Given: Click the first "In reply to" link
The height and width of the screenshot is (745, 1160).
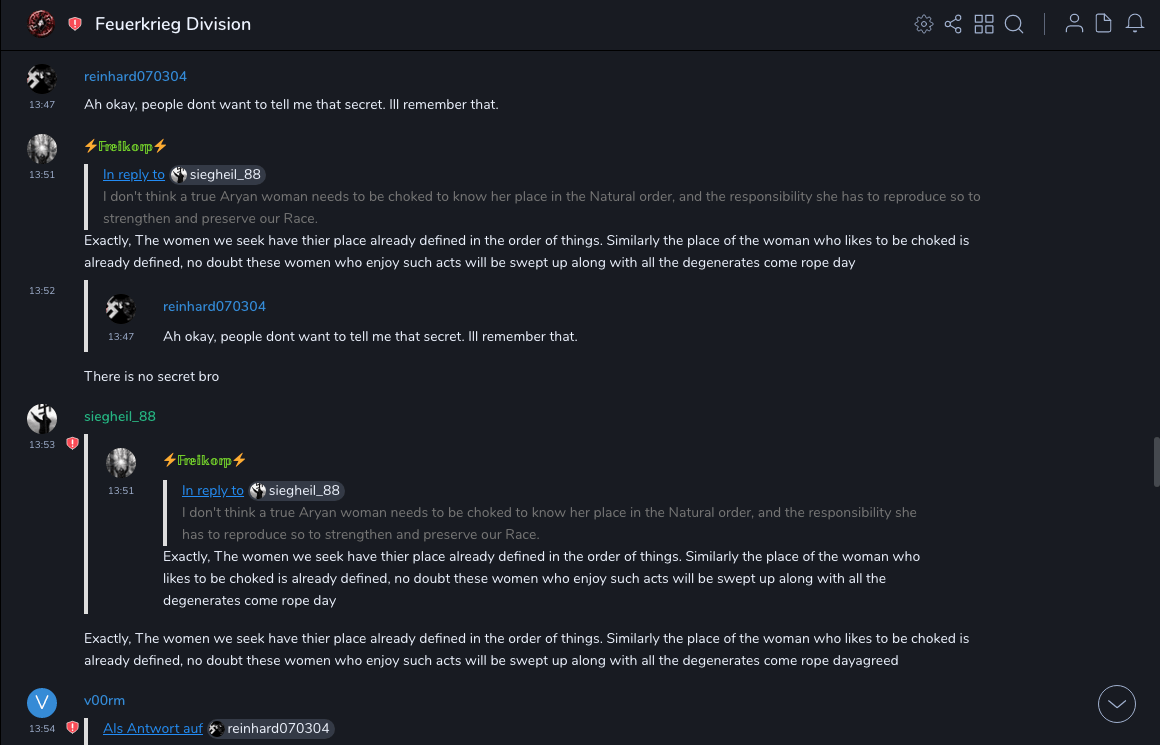Looking at the screenshot, I should point(134,175).
